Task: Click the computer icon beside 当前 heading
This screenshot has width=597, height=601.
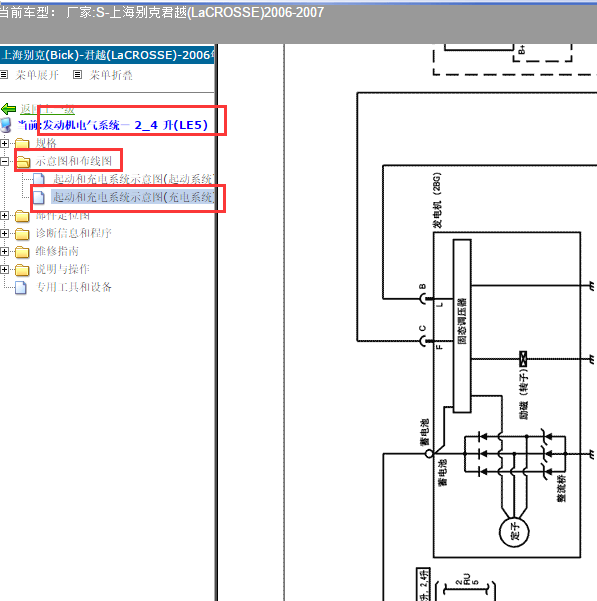Action: coord(6,125)
